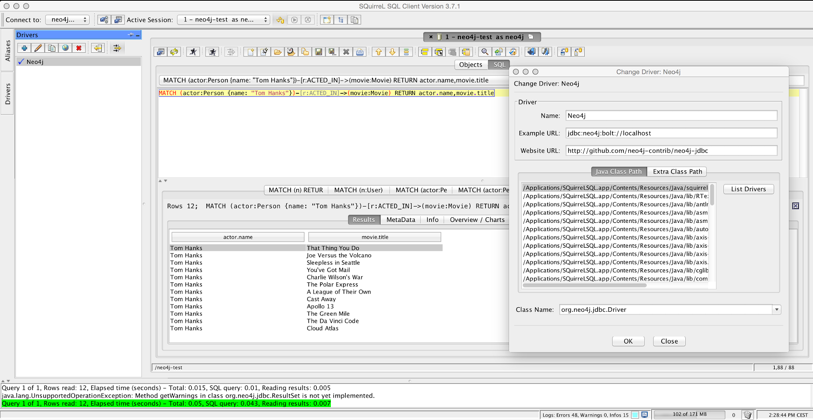This screenshot has width=813, height=420.
Task: Click the session properties first toolbar icon
Action: point(161,52)
